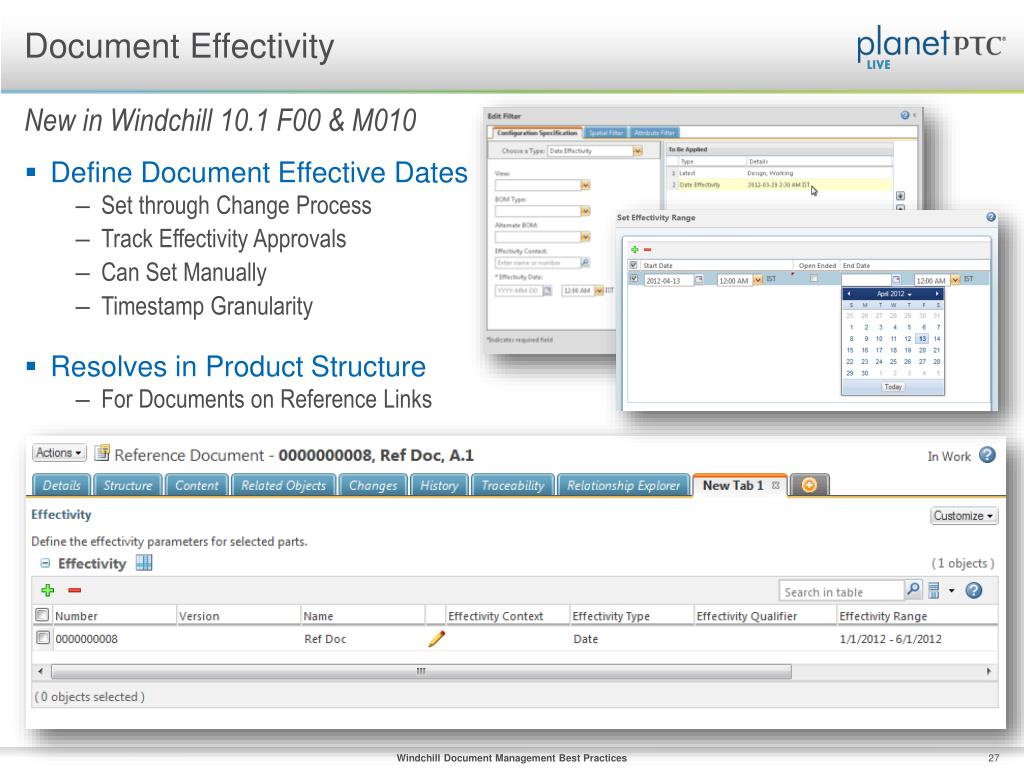Open the Traceability tab
Viewport: 1024px width, 768px height.
point(513,485)
